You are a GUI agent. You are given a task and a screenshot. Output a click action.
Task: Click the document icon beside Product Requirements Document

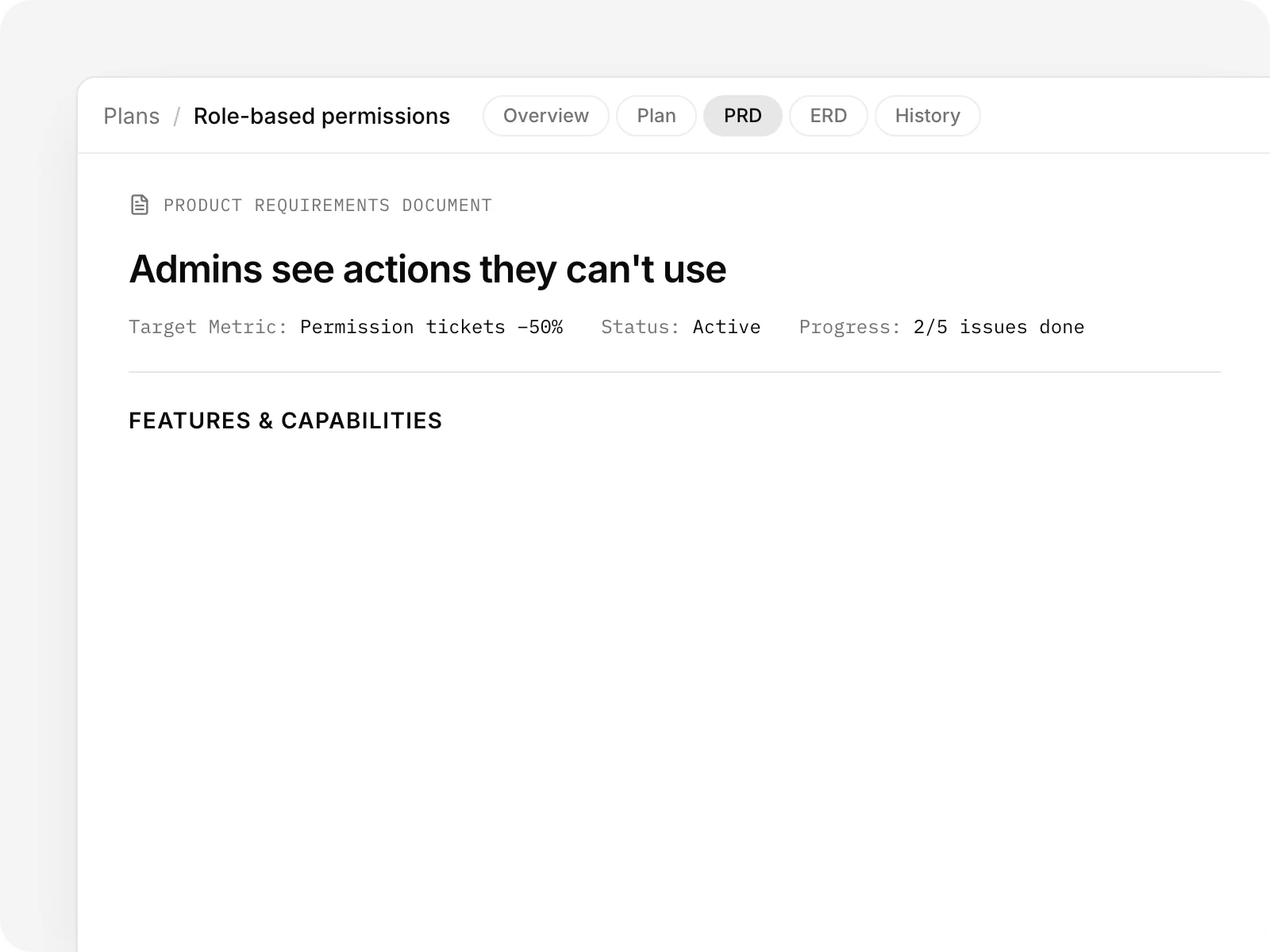tap(140, 205)
